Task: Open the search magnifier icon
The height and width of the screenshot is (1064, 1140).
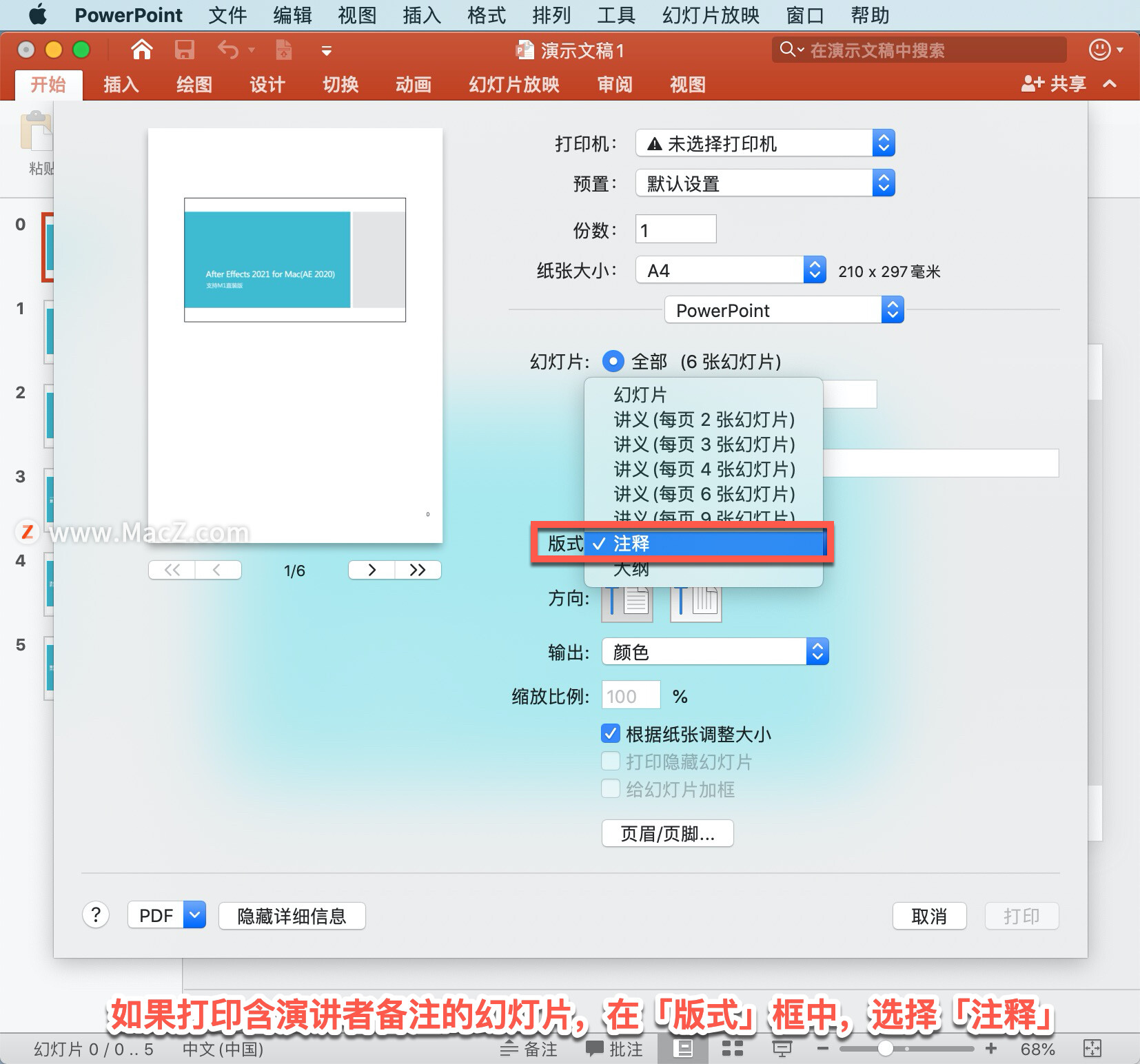Action: 787,50
